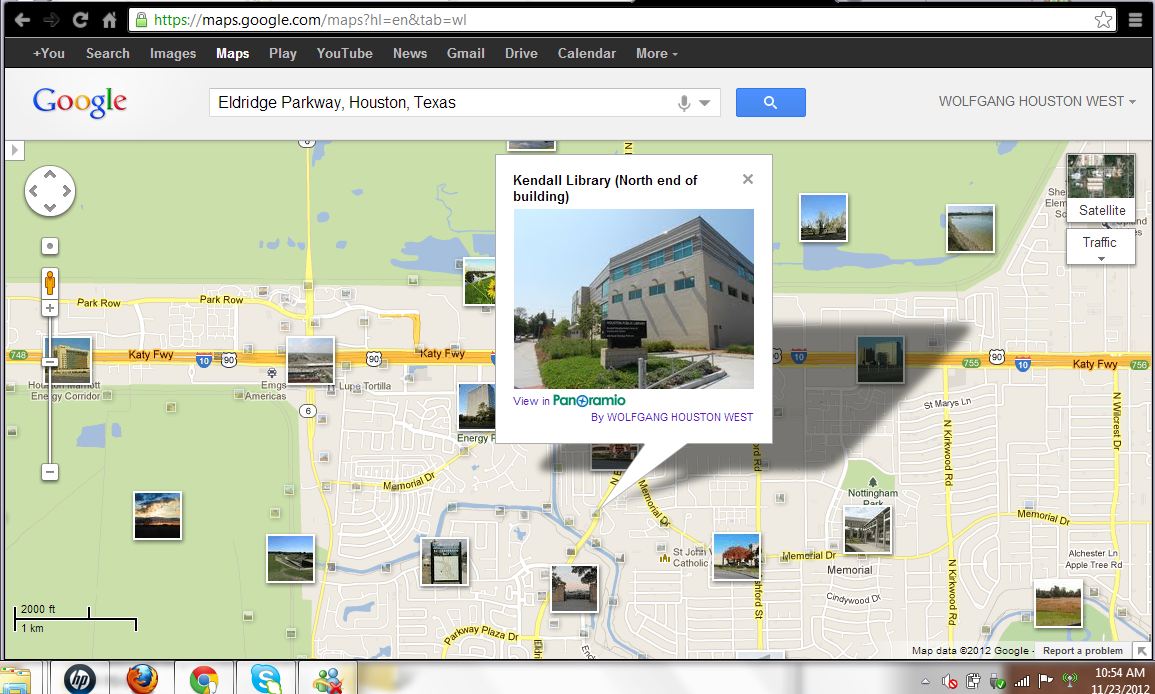Open the More menu in the navigation bar
Screen dimensions: 1155x694
(x=656, y=53)
